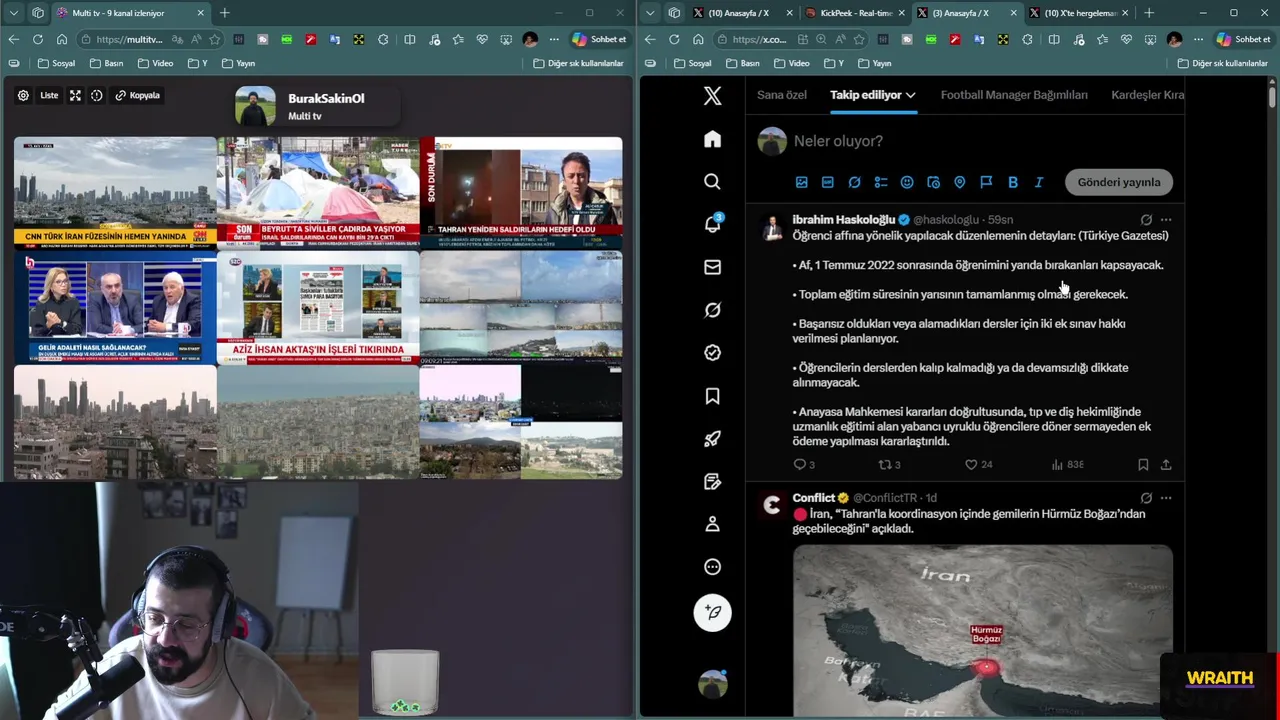The height and width of the screenshot is (720, 1280).
Task: Open X home via the X logo
Action: pos(712,96)
